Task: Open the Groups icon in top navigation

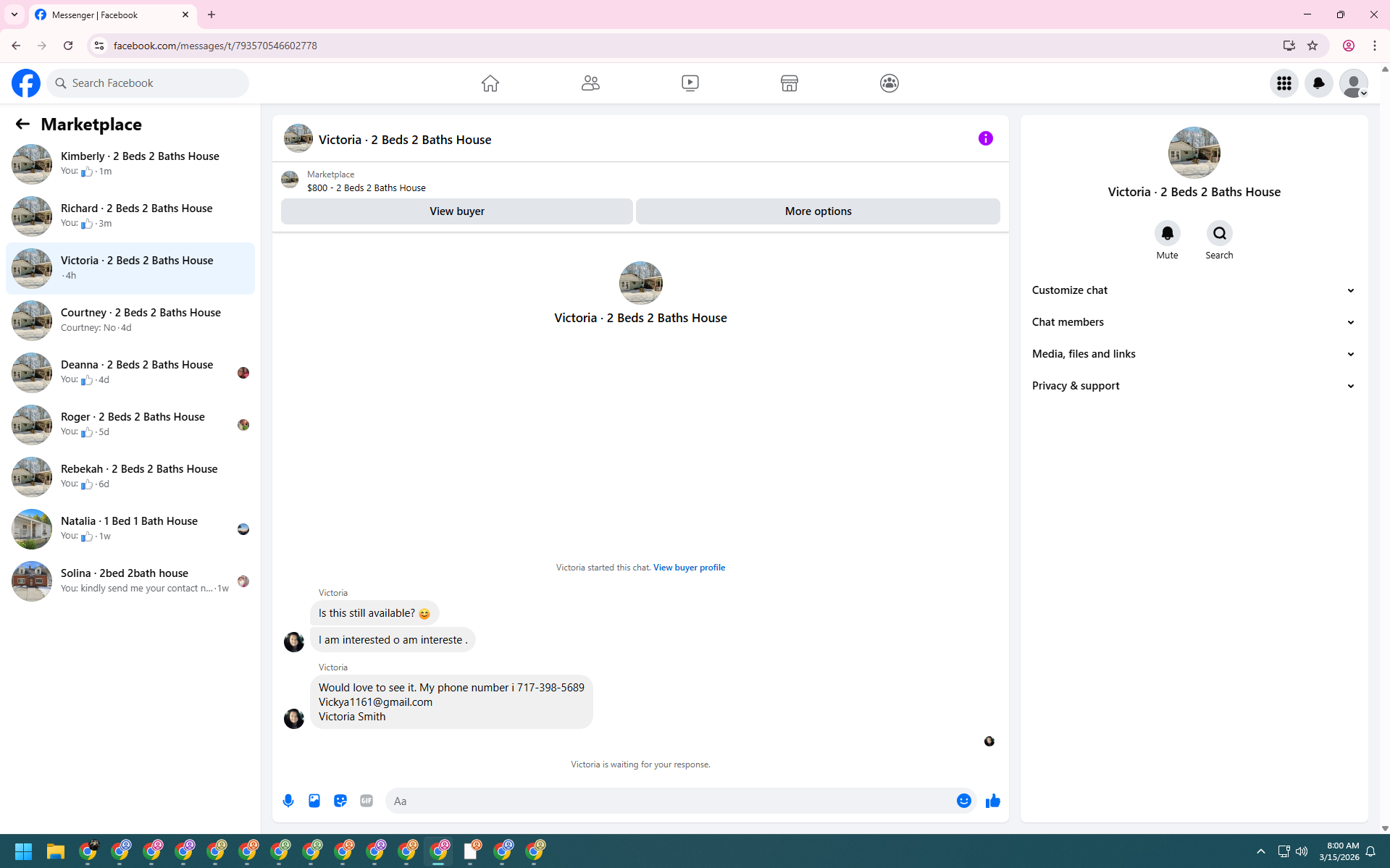Action: pos(889,83)
